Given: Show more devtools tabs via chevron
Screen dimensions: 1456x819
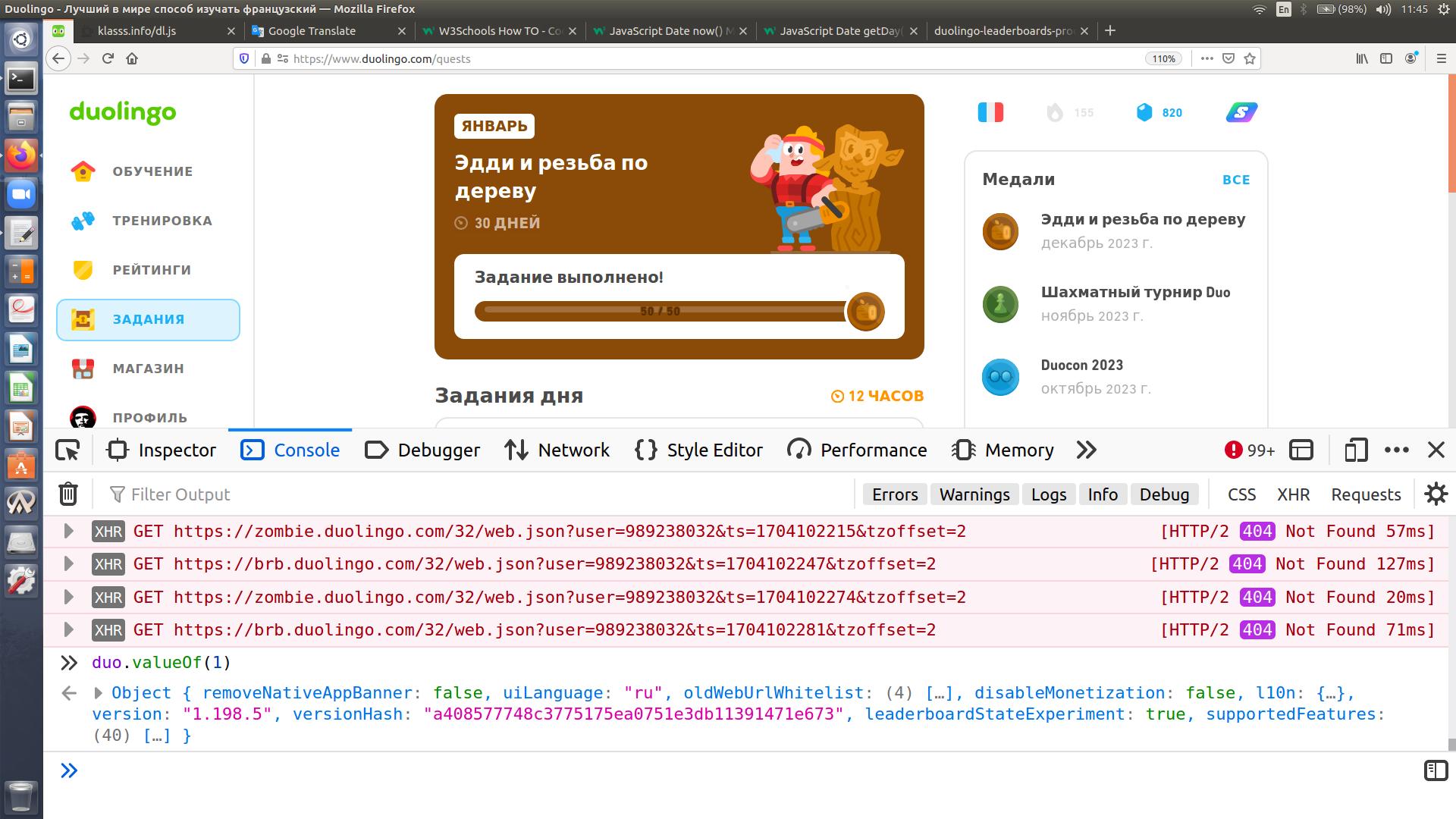Looking at the screenshot, I should click(1086, 450).
